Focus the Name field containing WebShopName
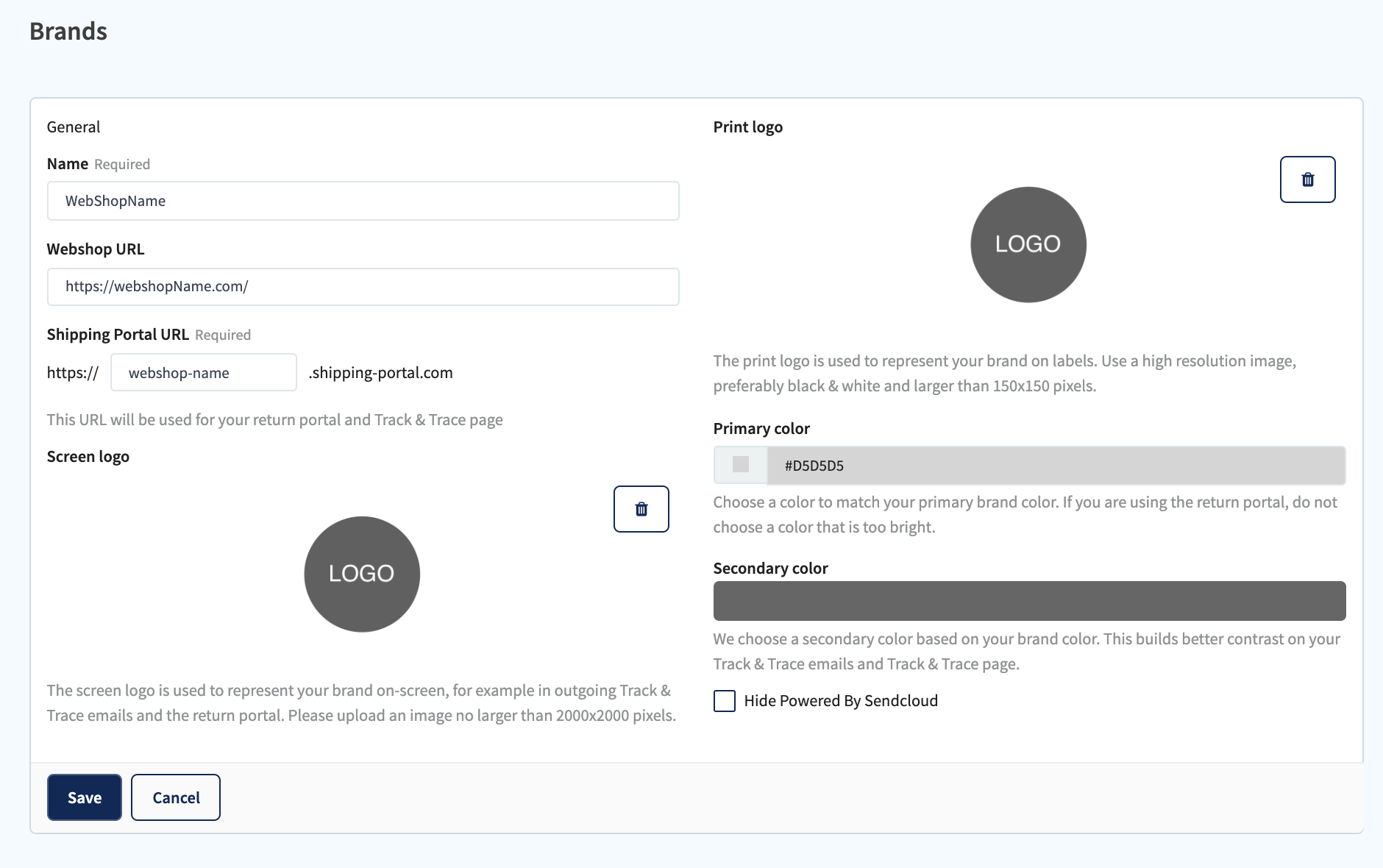The height and width of the screenshot is (868, 1383). click(x=363, y=201)
